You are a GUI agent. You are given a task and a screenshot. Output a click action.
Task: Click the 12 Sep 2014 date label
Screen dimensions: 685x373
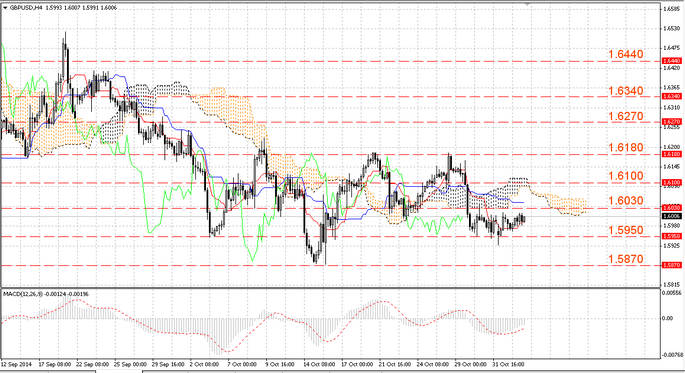click(17, 364)
